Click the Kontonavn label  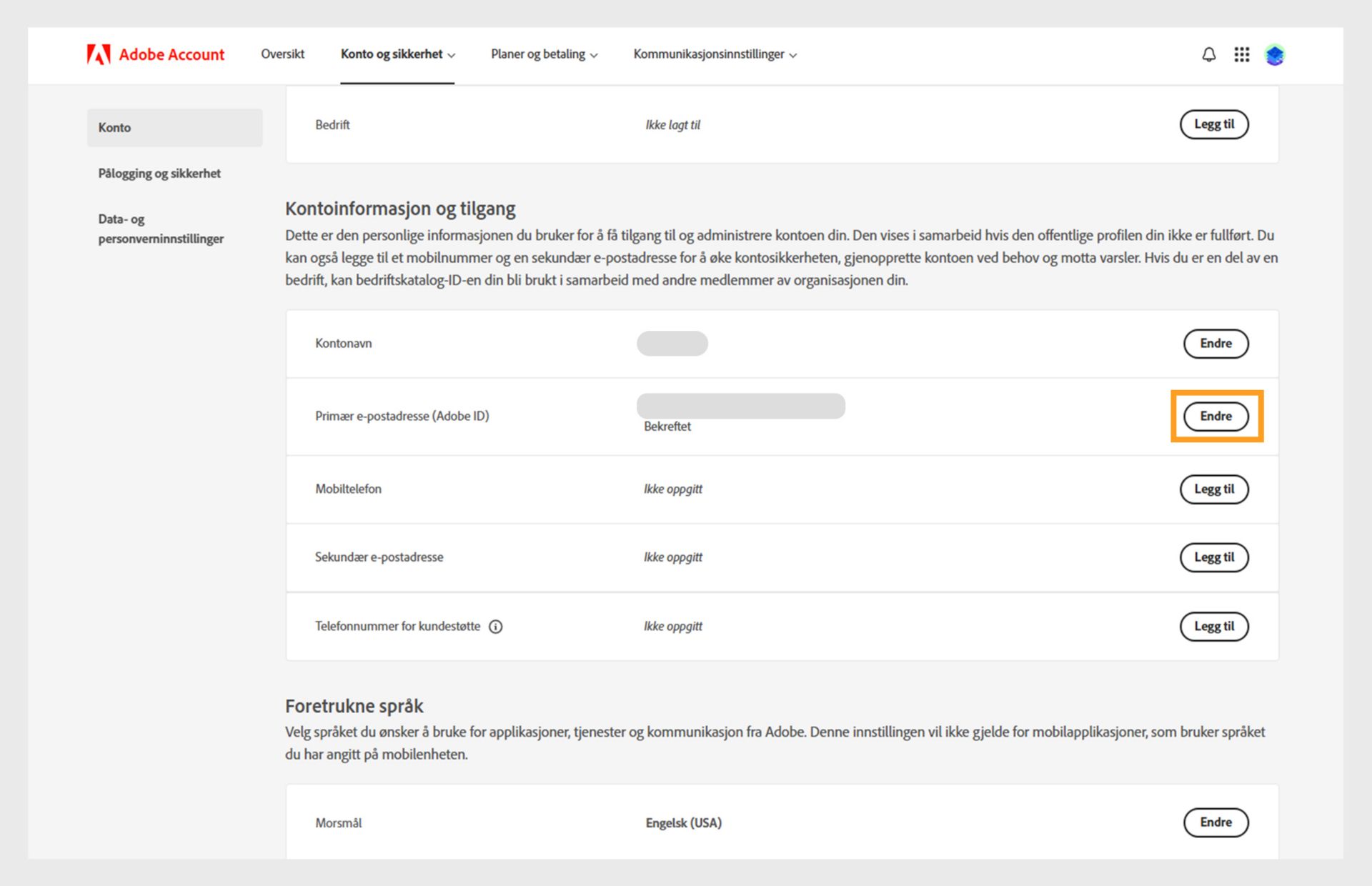pos(344,344)
